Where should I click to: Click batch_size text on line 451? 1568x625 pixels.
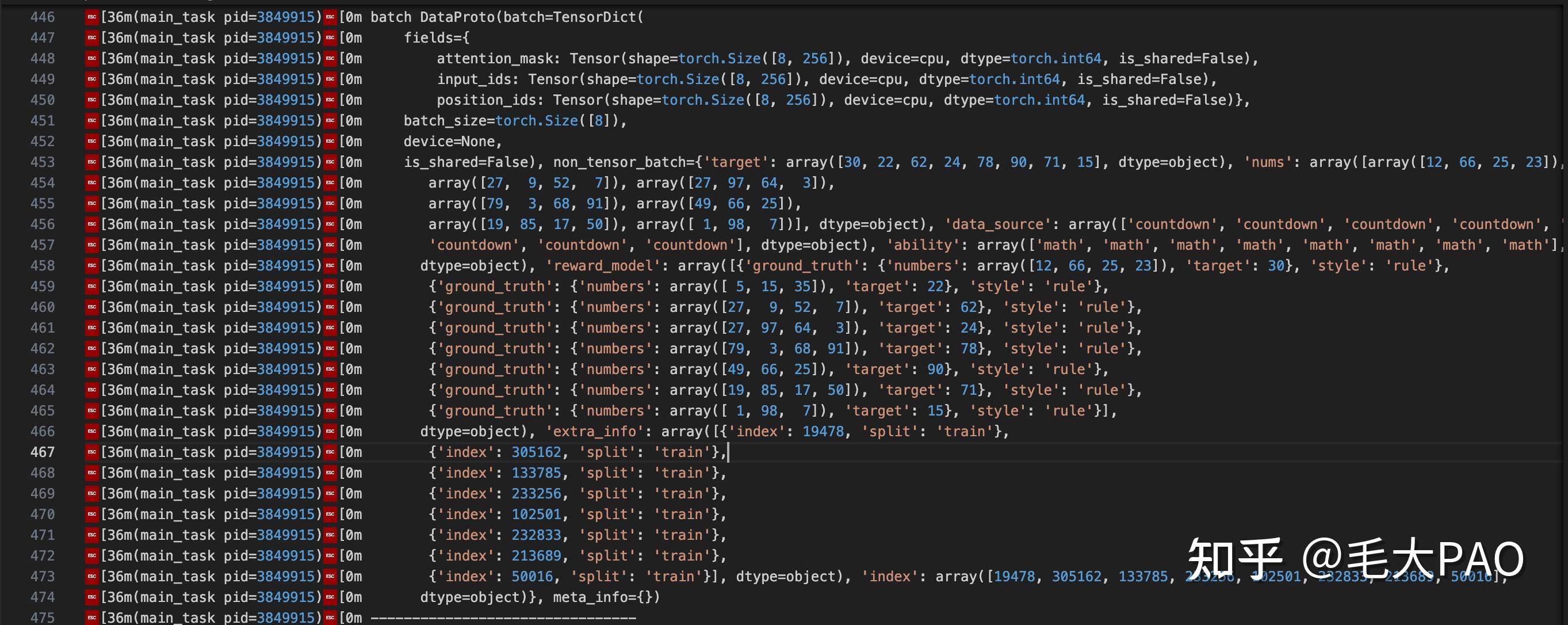click(x=445, y=121)
